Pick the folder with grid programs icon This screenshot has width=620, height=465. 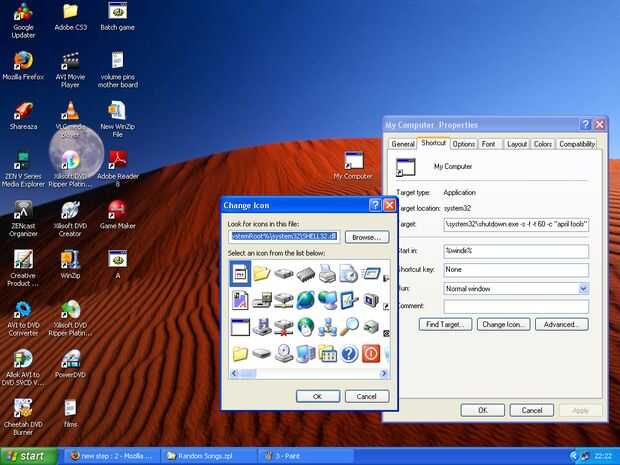click(x=327, y=353)
